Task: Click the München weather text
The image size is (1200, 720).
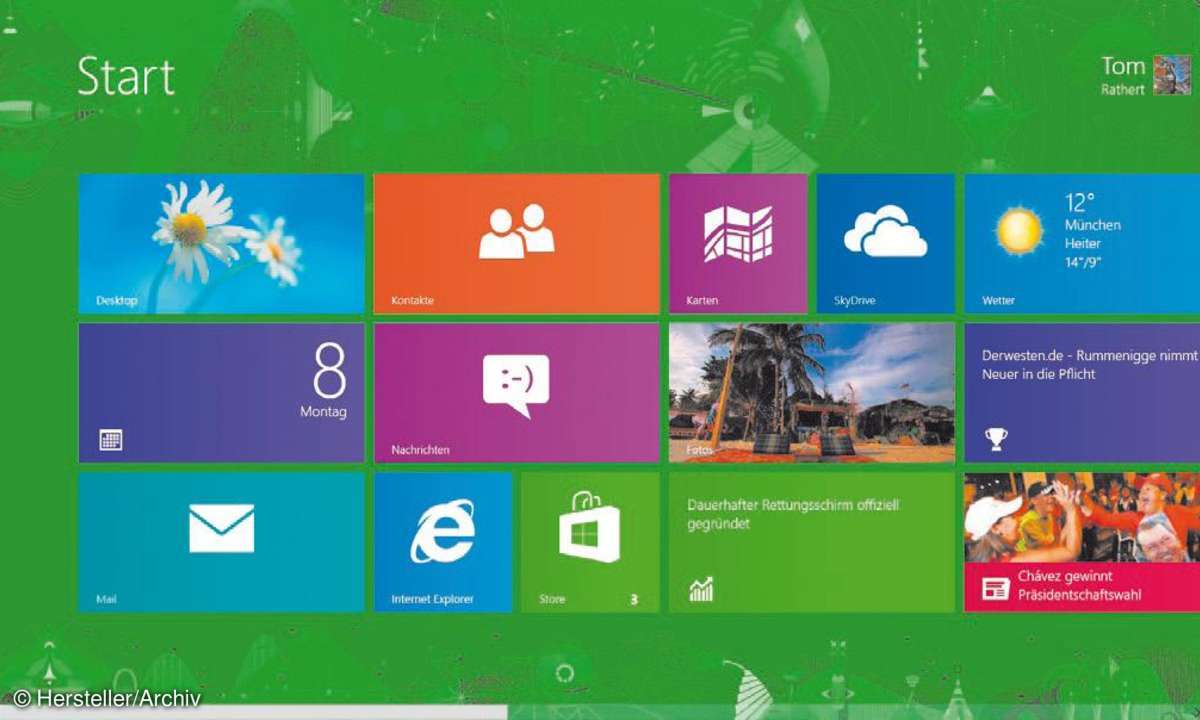Action: tap(1092, 225)
